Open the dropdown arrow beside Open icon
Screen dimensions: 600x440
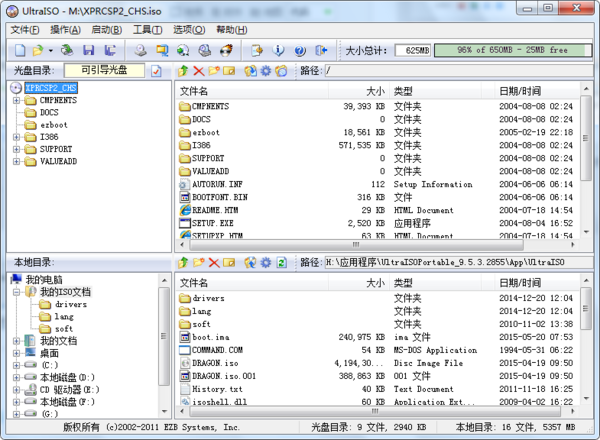[x=51, y=51]
